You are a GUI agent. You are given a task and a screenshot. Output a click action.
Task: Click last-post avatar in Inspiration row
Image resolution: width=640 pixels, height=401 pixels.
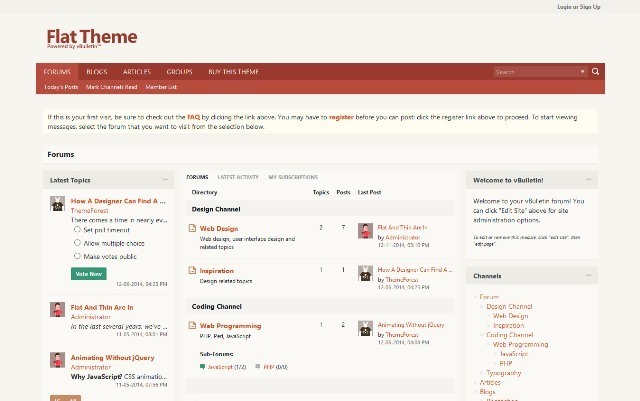pyautogui.click(x=365, y=273)
